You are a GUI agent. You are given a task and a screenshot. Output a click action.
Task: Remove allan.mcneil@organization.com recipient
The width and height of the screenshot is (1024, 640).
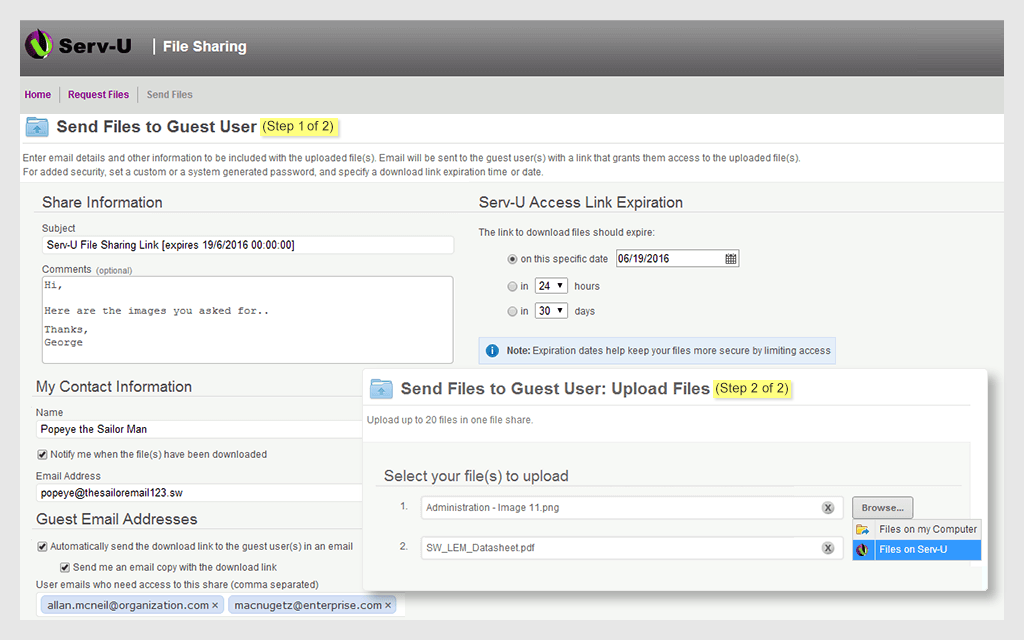click(215, 605)
